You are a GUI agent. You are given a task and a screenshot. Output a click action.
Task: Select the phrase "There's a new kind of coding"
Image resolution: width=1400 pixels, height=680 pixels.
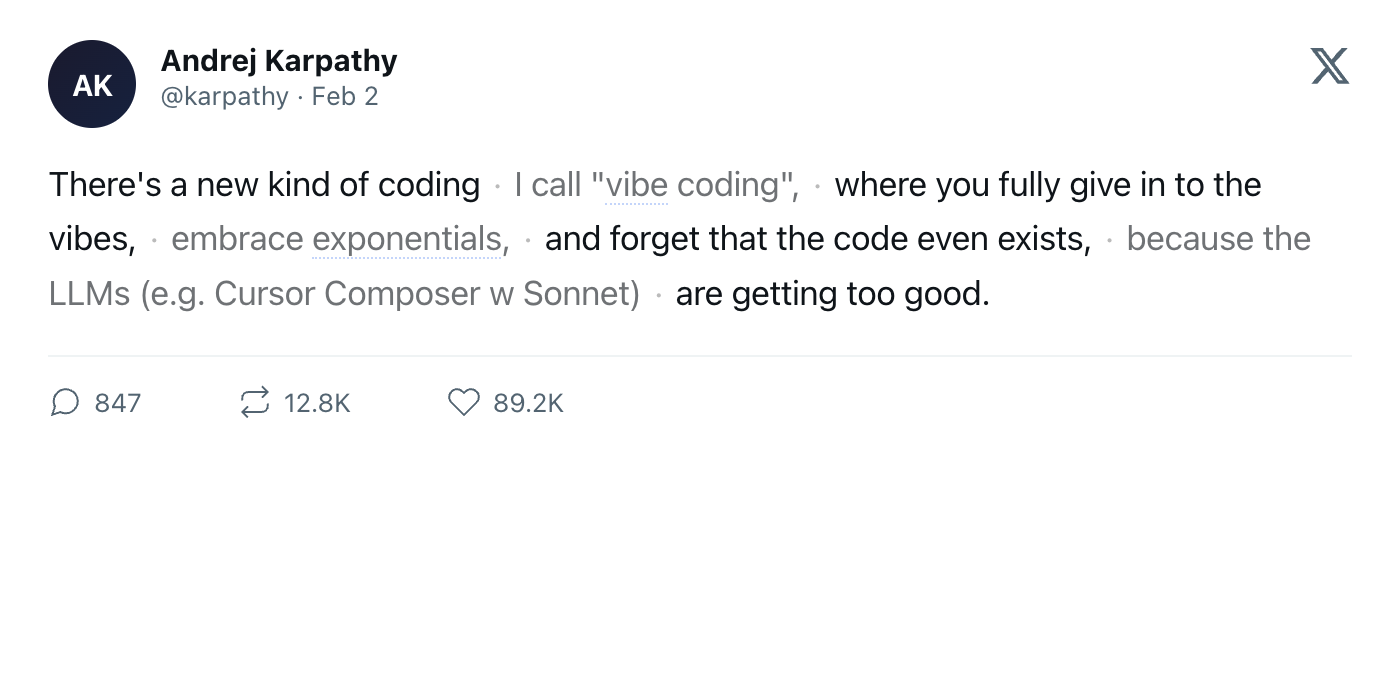click(264, 185)
